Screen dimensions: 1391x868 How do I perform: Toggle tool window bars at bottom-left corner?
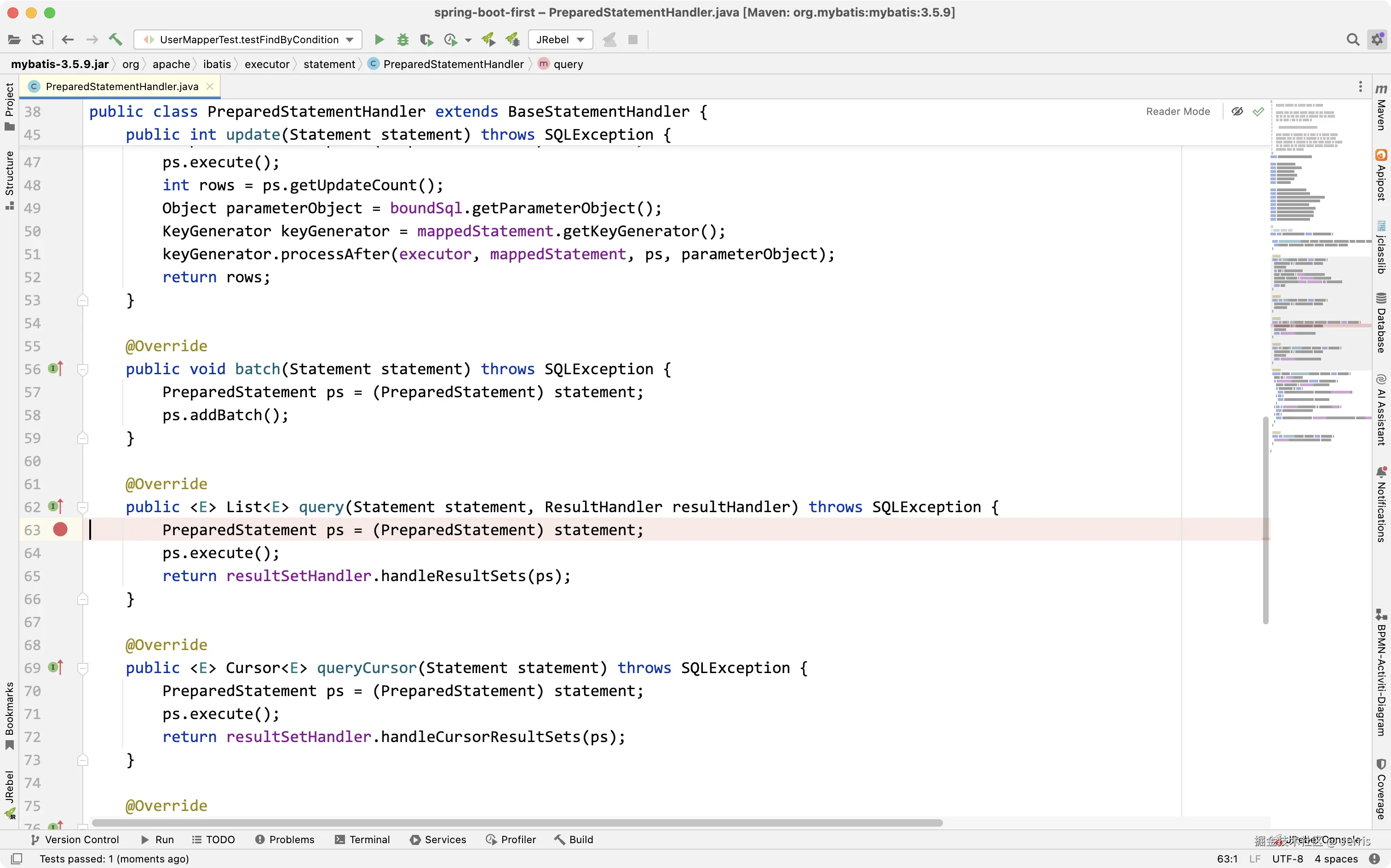pyautogui.click(x=17, y=859)
